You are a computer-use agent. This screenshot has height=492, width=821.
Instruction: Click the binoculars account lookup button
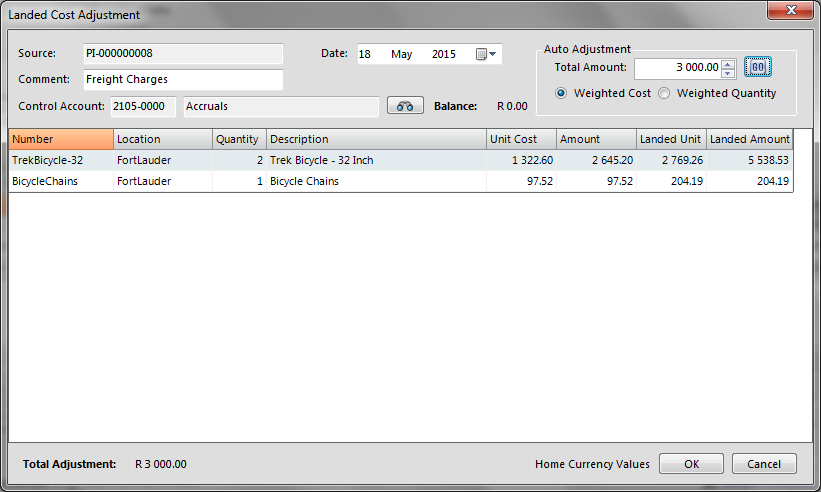pos(405,106)
